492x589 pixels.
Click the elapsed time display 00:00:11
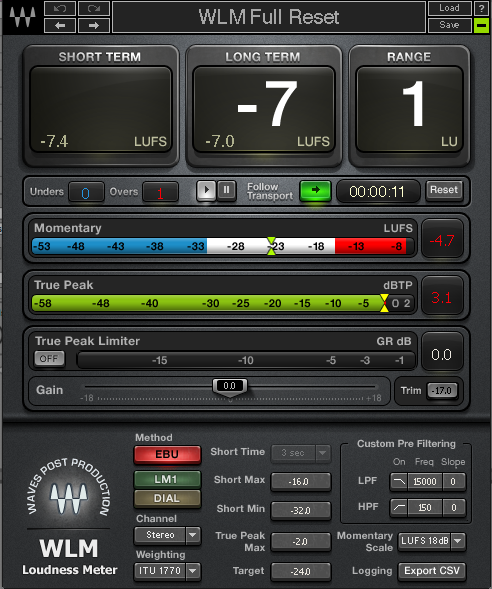click(x=377, y=192)
